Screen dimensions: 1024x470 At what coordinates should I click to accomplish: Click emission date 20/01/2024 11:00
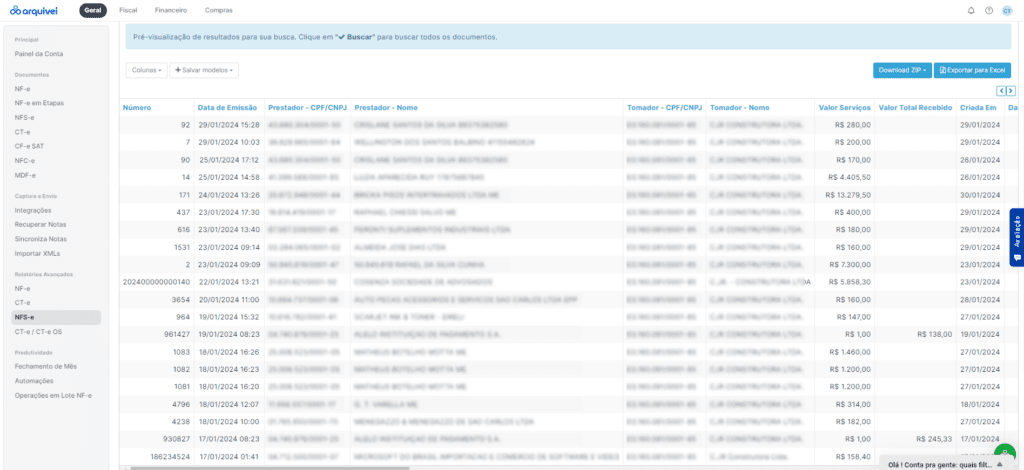click(x=229, y=300)
